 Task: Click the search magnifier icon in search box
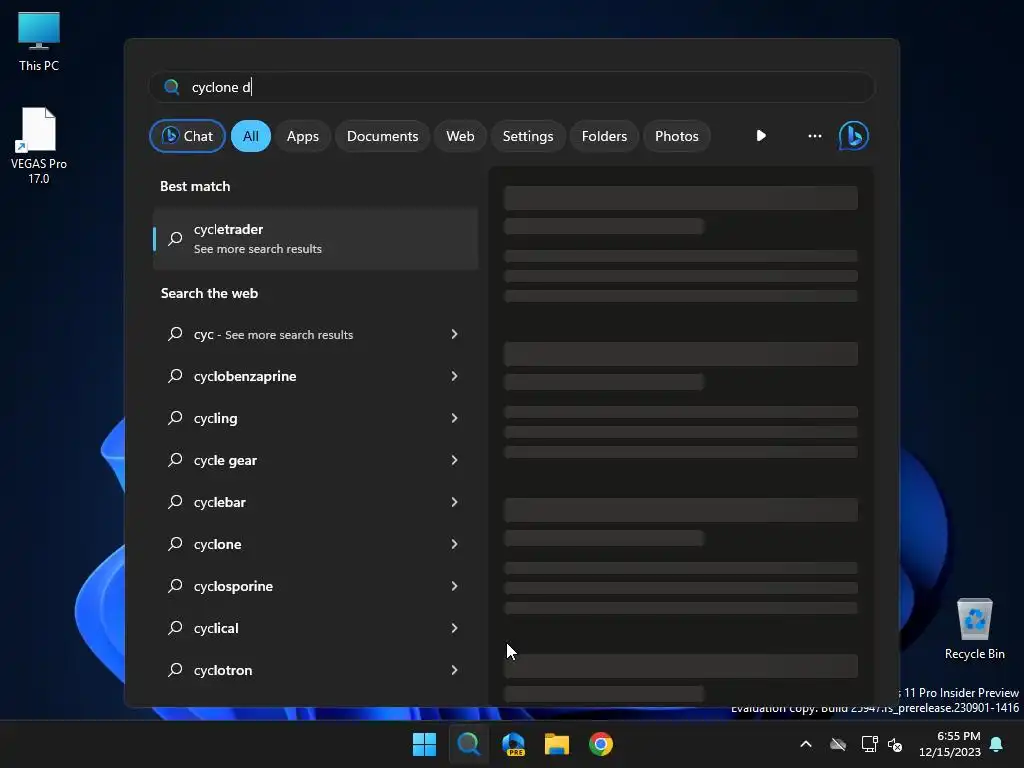tap(172, 87)
